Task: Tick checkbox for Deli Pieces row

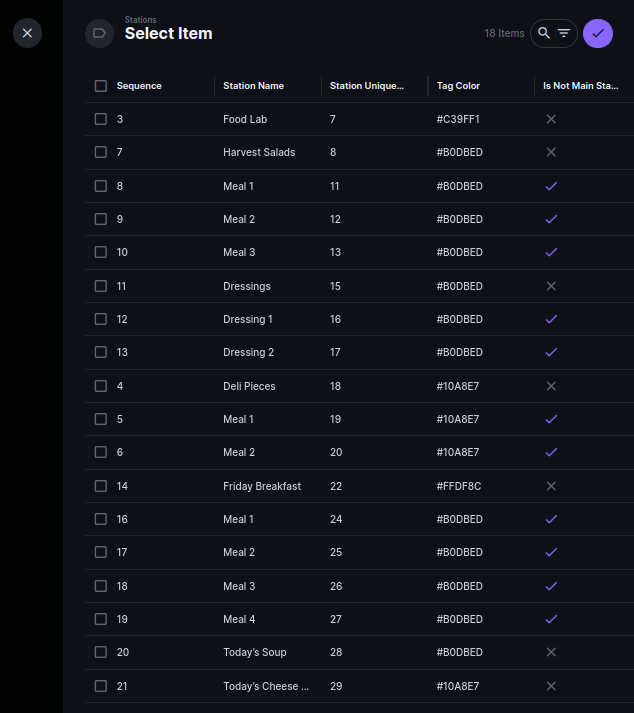Action: (101, 386)
